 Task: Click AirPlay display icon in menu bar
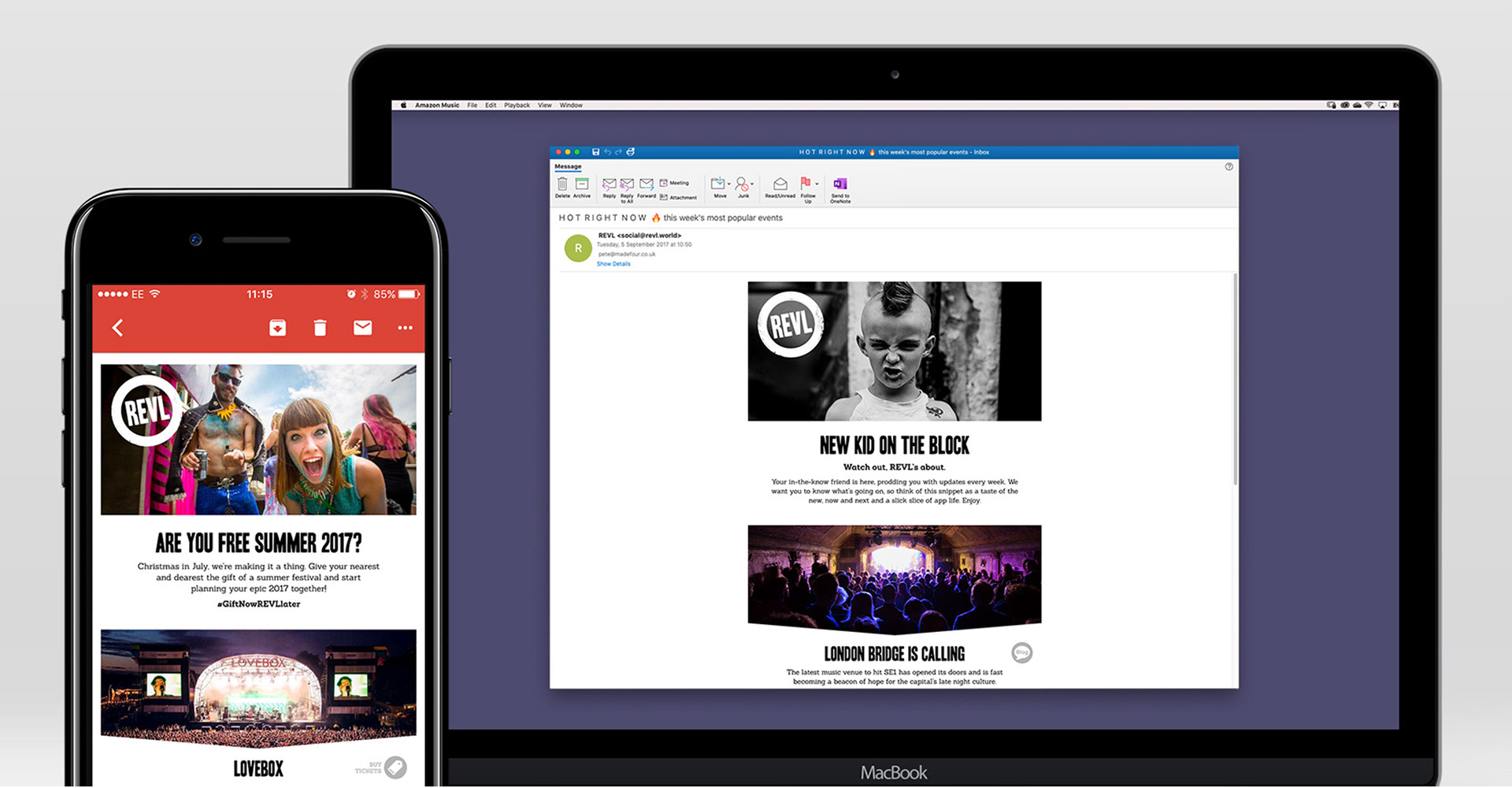[1382, 105]
